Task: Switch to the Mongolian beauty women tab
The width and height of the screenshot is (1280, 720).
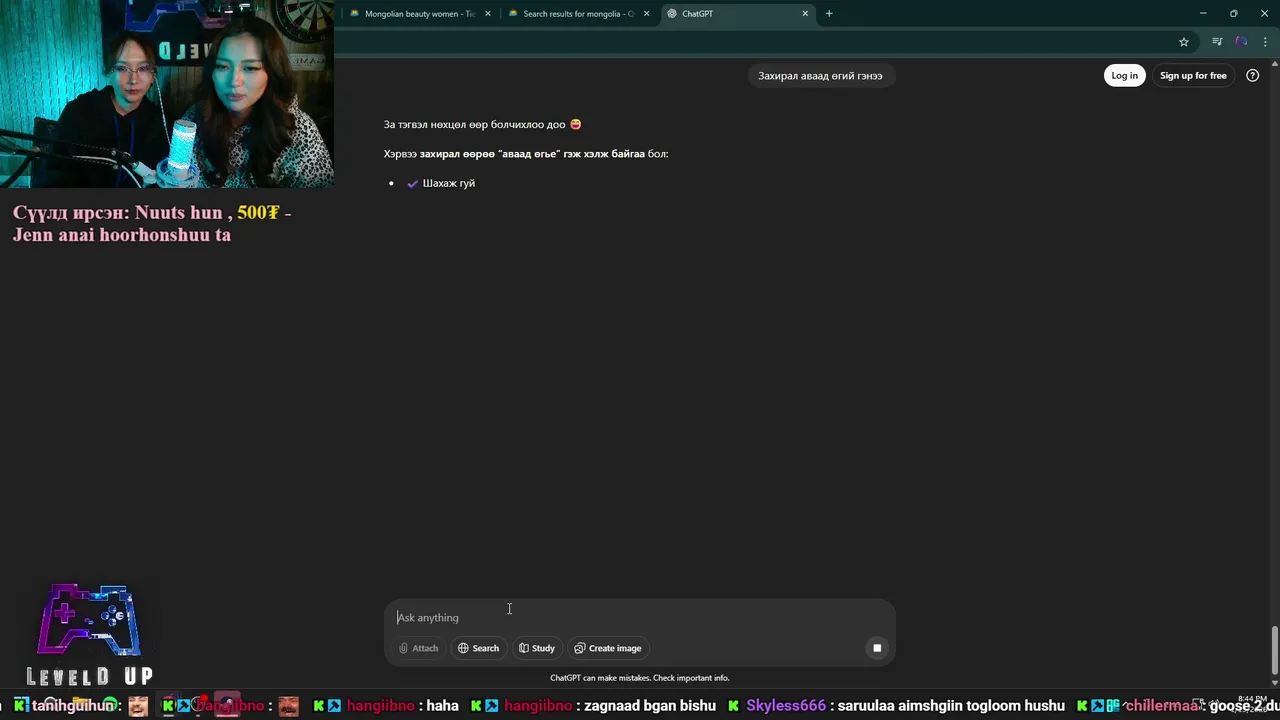Action: [418, 14]
